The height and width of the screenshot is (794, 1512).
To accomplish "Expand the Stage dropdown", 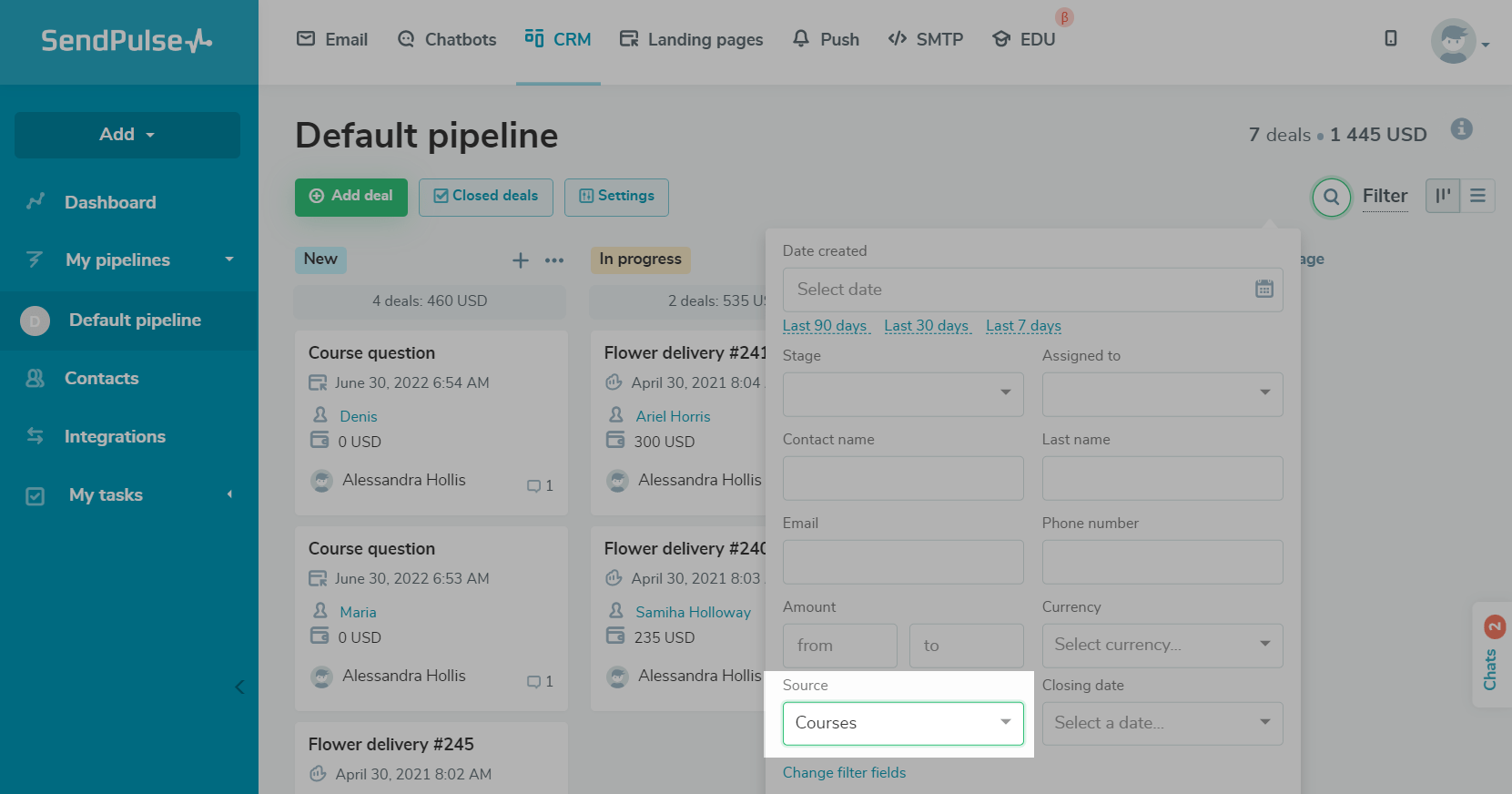I will pos(902,394).
